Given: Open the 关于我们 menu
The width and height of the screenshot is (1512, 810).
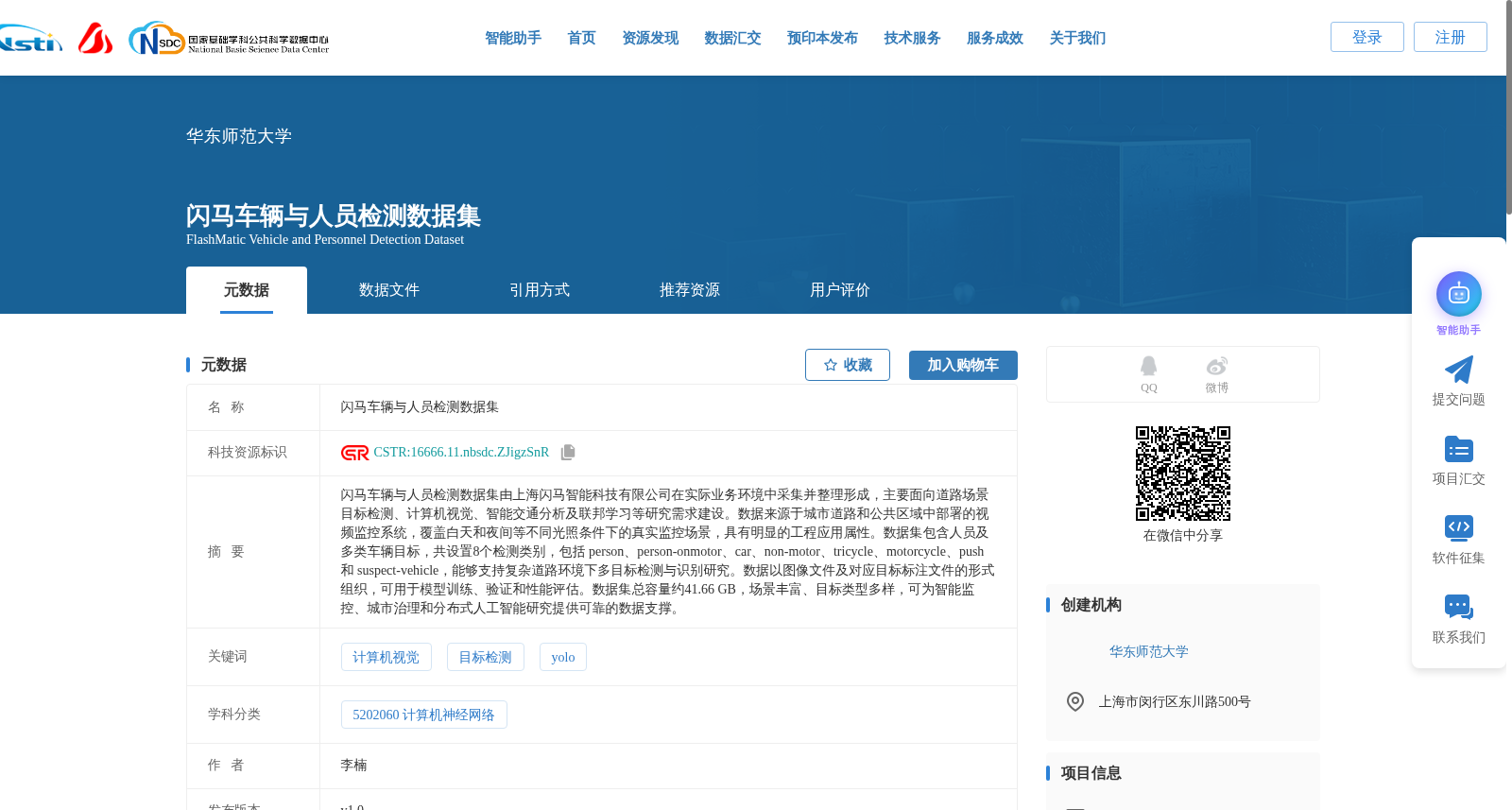Looking at the screenshot, I should click(1077, 38).
